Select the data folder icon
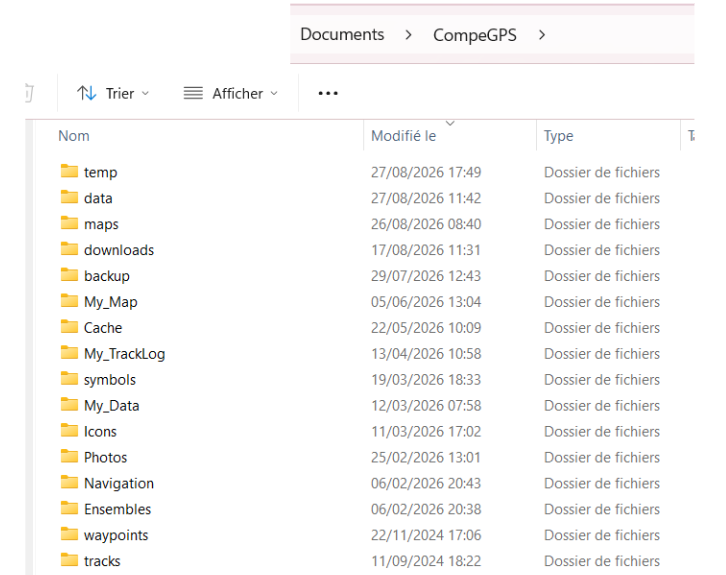This screenshot has height=575, width=726. [69, 197]
